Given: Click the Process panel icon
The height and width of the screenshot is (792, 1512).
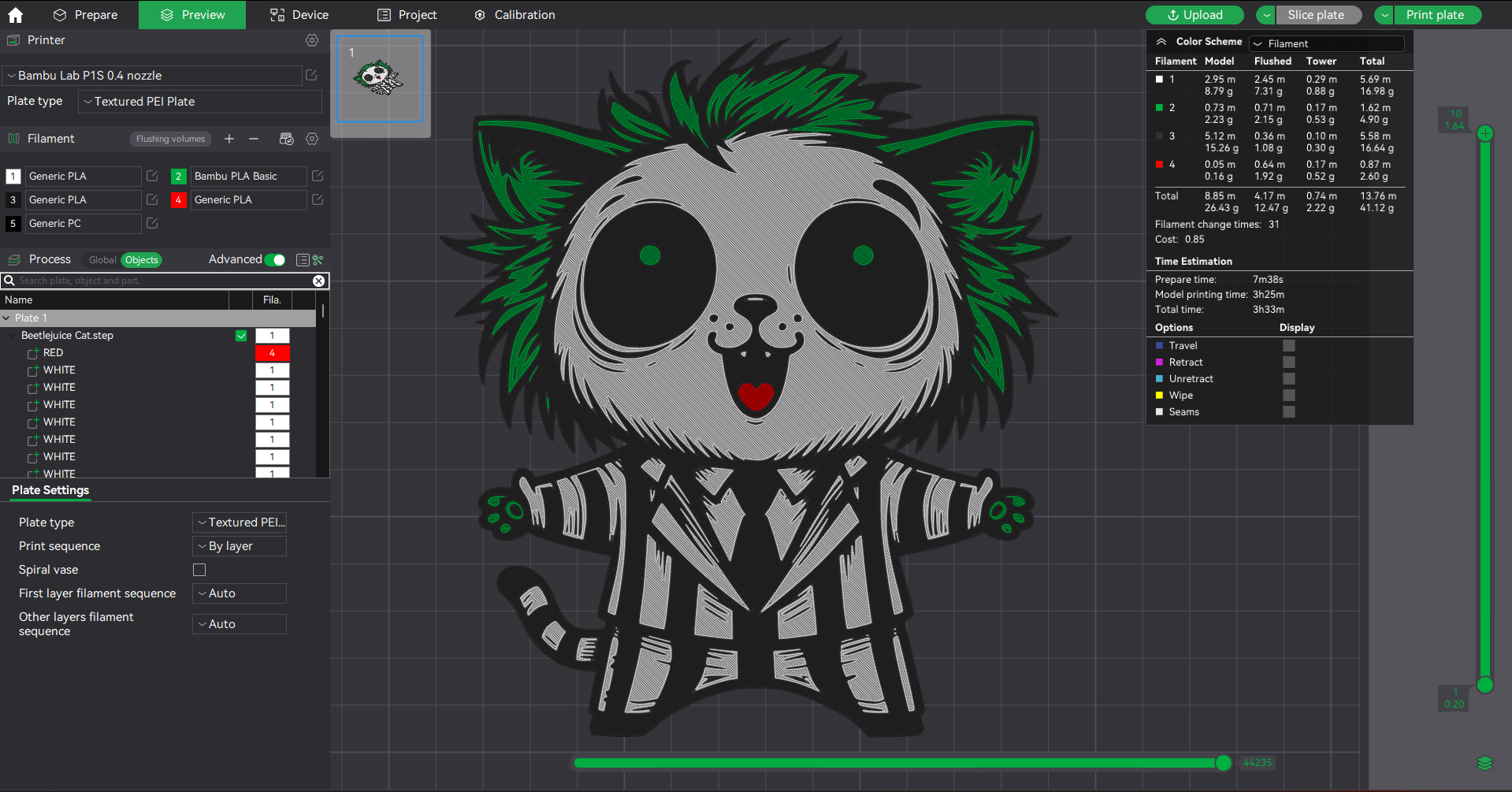Looking at the screenshot, I should (13, 259).
